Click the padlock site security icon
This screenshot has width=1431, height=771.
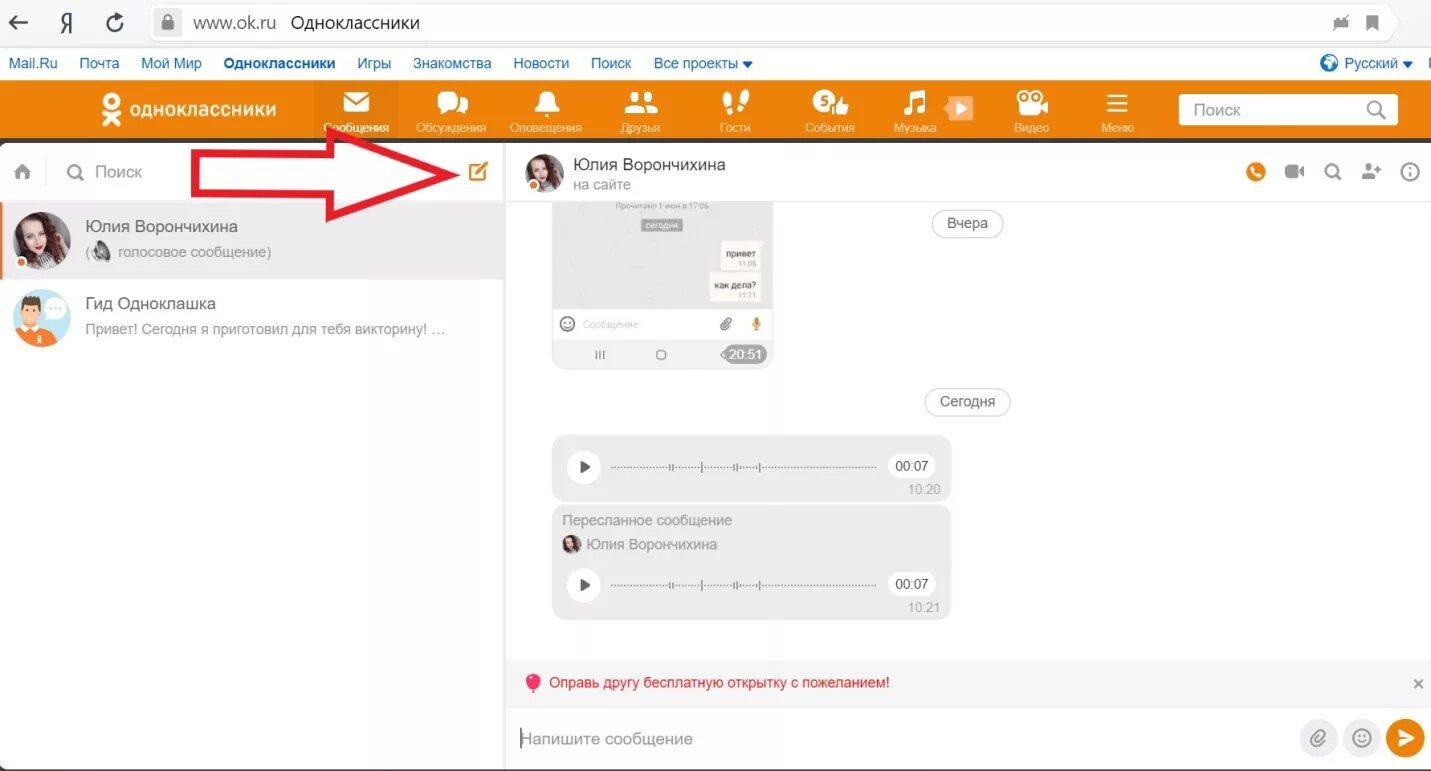coord(169,22)
